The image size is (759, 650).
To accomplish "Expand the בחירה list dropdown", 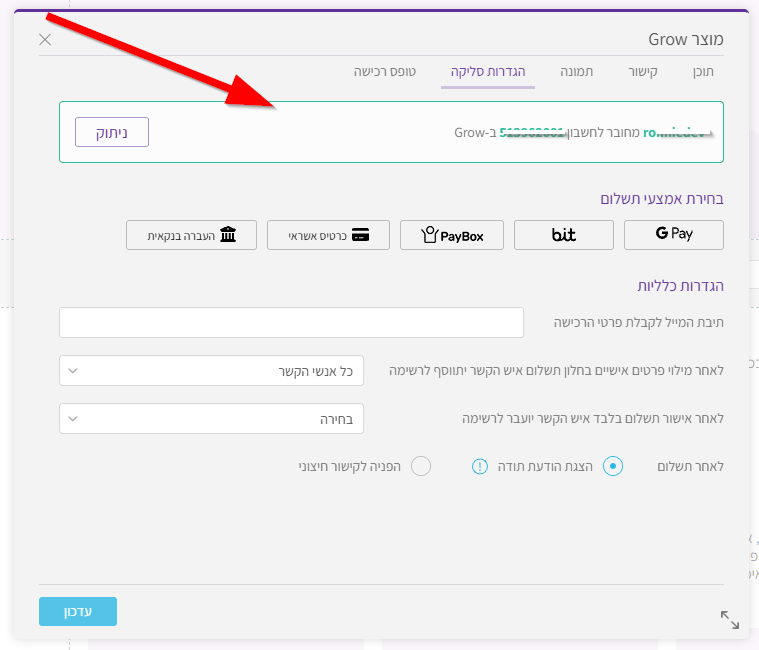I will (211, 419).
